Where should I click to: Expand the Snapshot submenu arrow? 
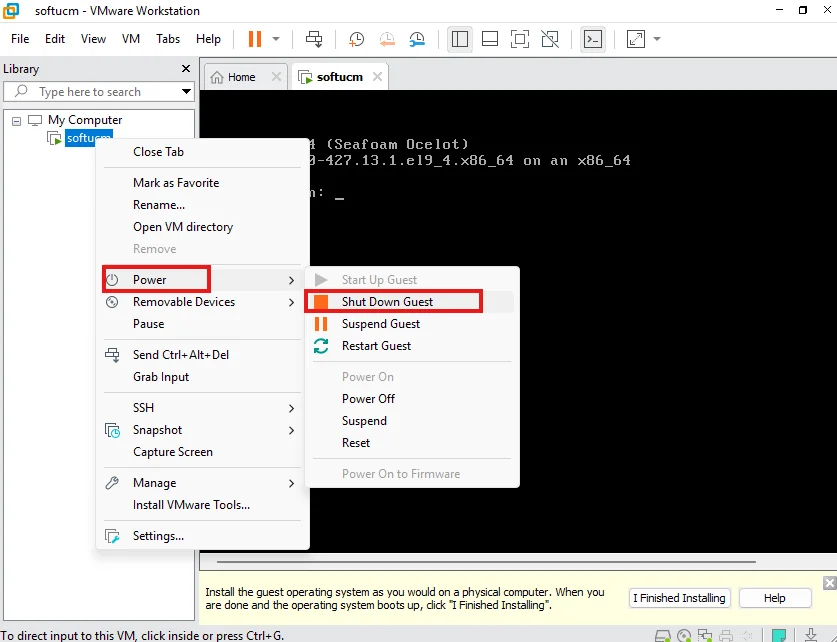pos(291,431)
